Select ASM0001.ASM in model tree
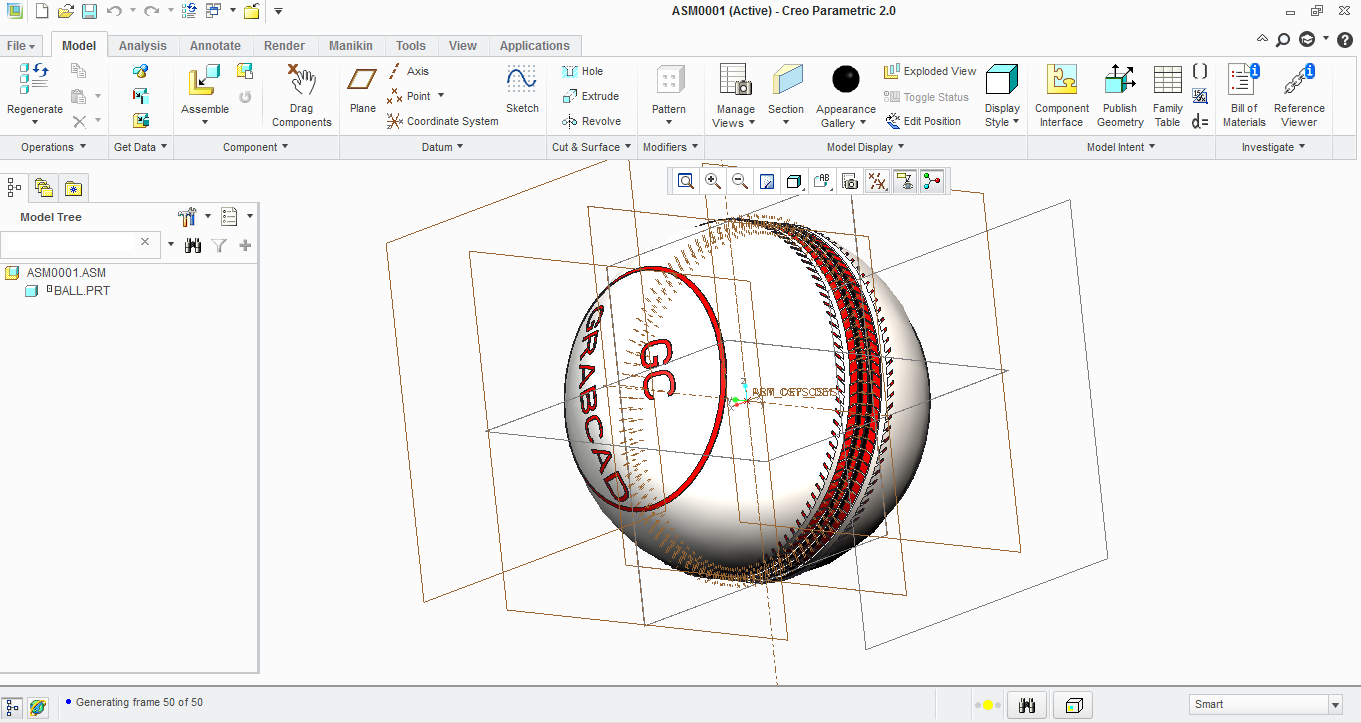 pyautogui.click(x=66, y=273)
